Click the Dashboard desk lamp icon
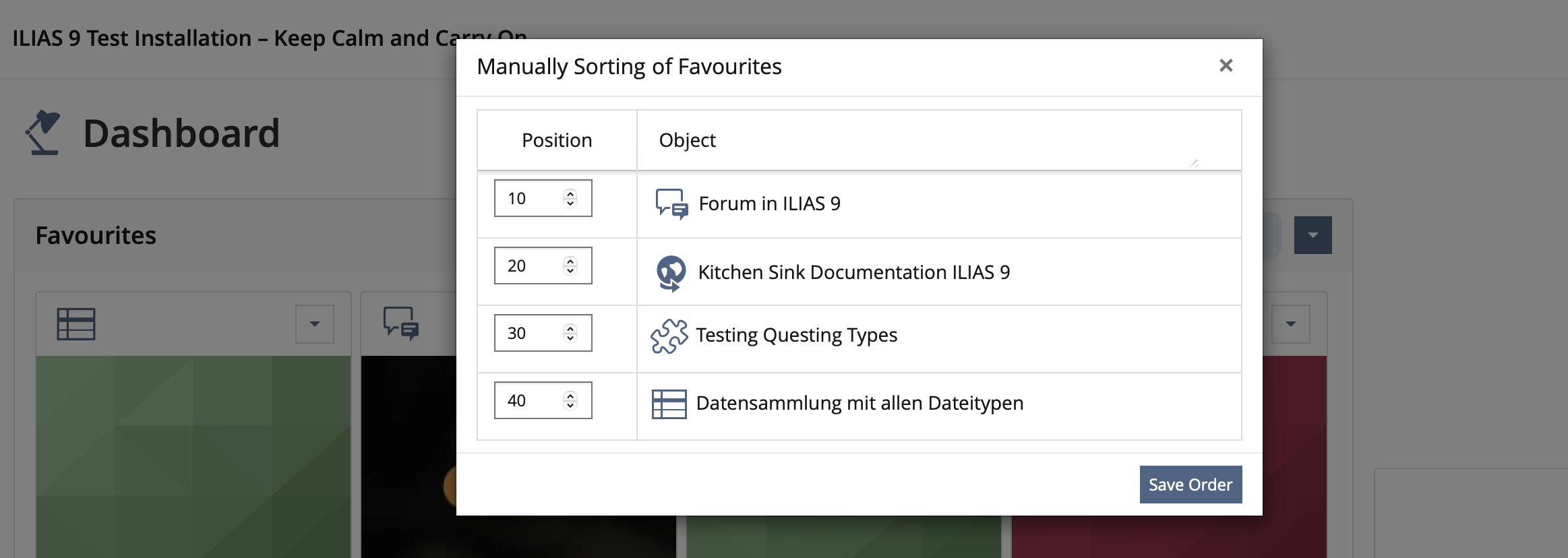1568x558 pixels. coord(43,133)
